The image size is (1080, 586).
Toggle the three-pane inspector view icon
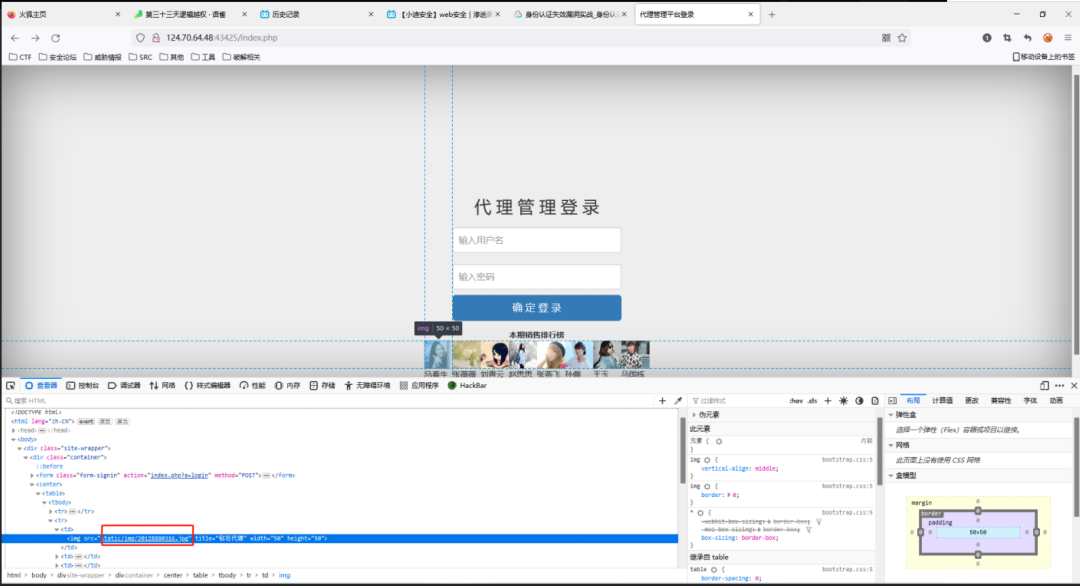(893, 401)
